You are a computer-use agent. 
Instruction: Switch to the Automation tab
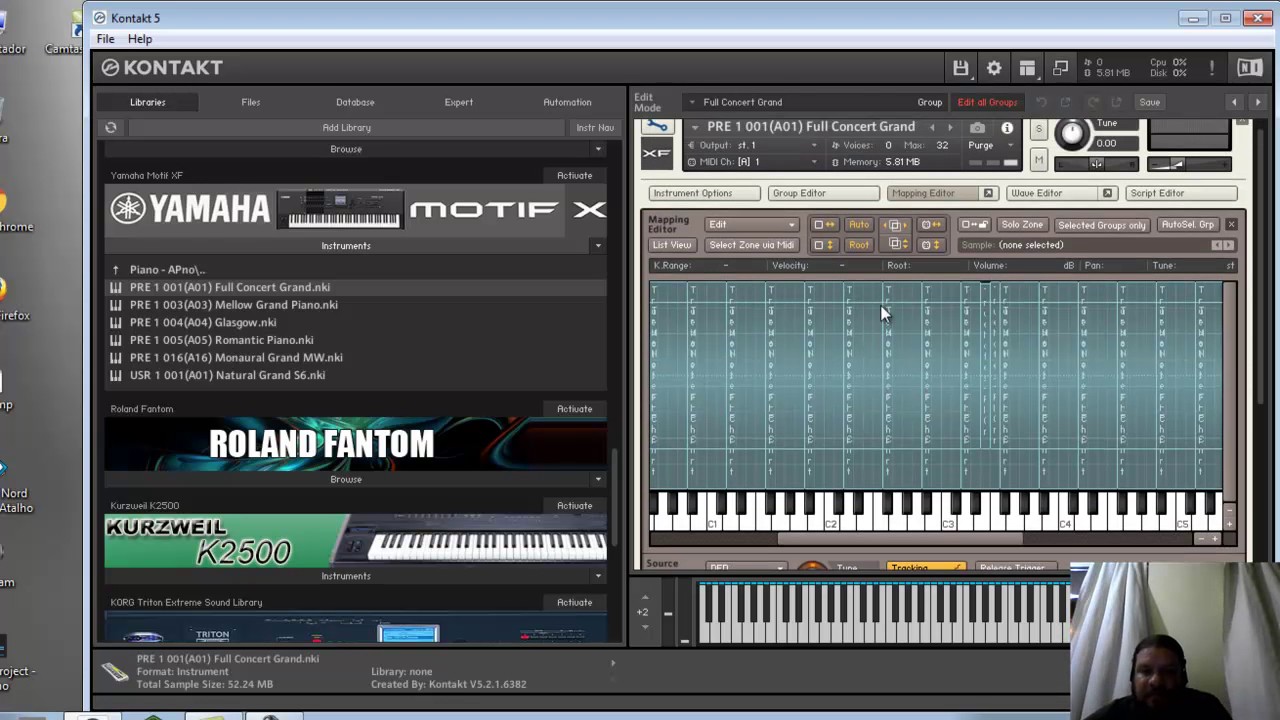pos(567,102)
